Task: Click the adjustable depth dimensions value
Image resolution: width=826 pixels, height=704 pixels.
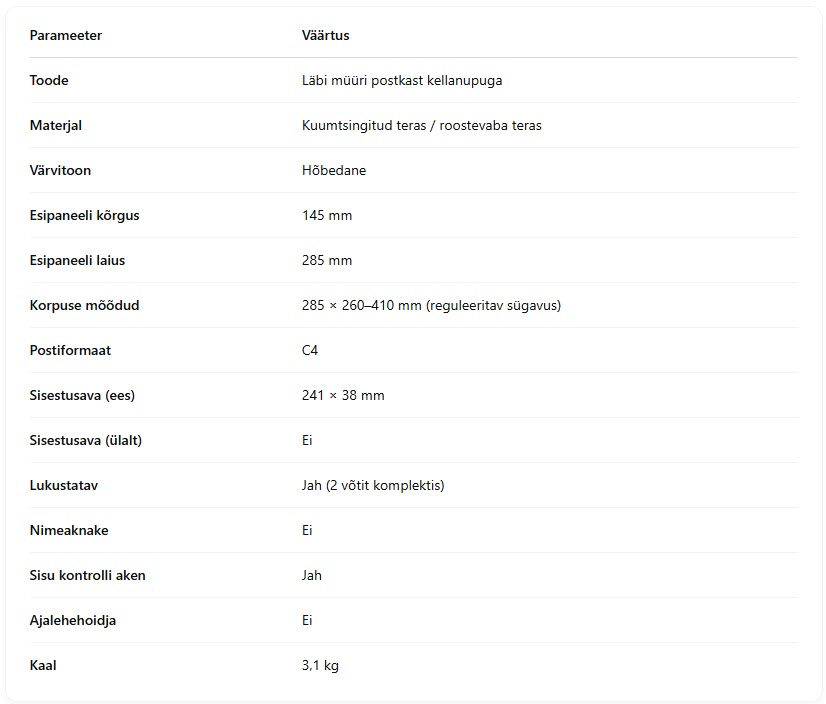Action: pyautogui.click(x=431, y=306)
